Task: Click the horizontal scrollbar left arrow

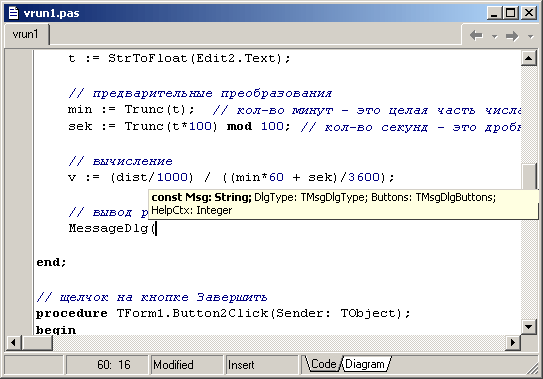Action: tap(13, 343)
